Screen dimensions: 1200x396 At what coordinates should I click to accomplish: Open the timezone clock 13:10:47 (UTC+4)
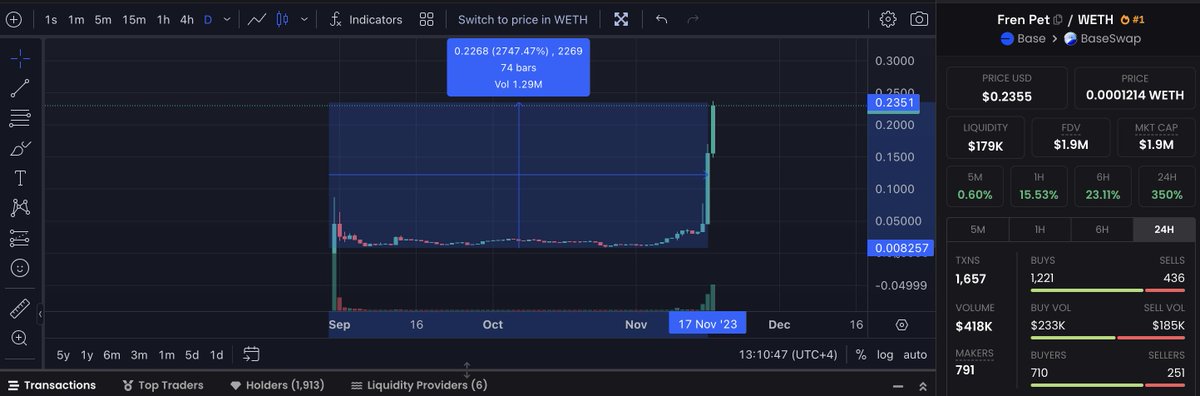click(x=789, y=354)
